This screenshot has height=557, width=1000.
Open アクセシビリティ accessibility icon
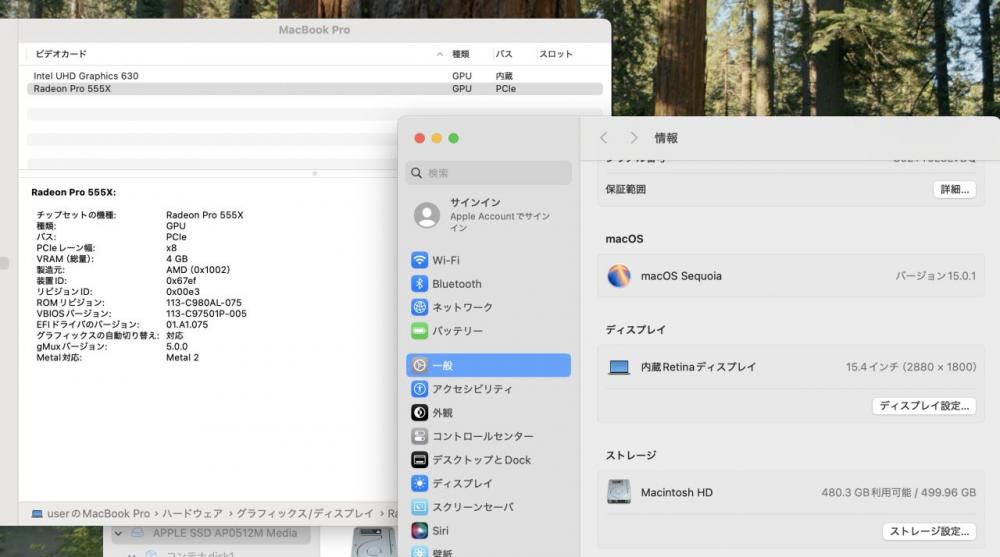[x=419, y=389]
